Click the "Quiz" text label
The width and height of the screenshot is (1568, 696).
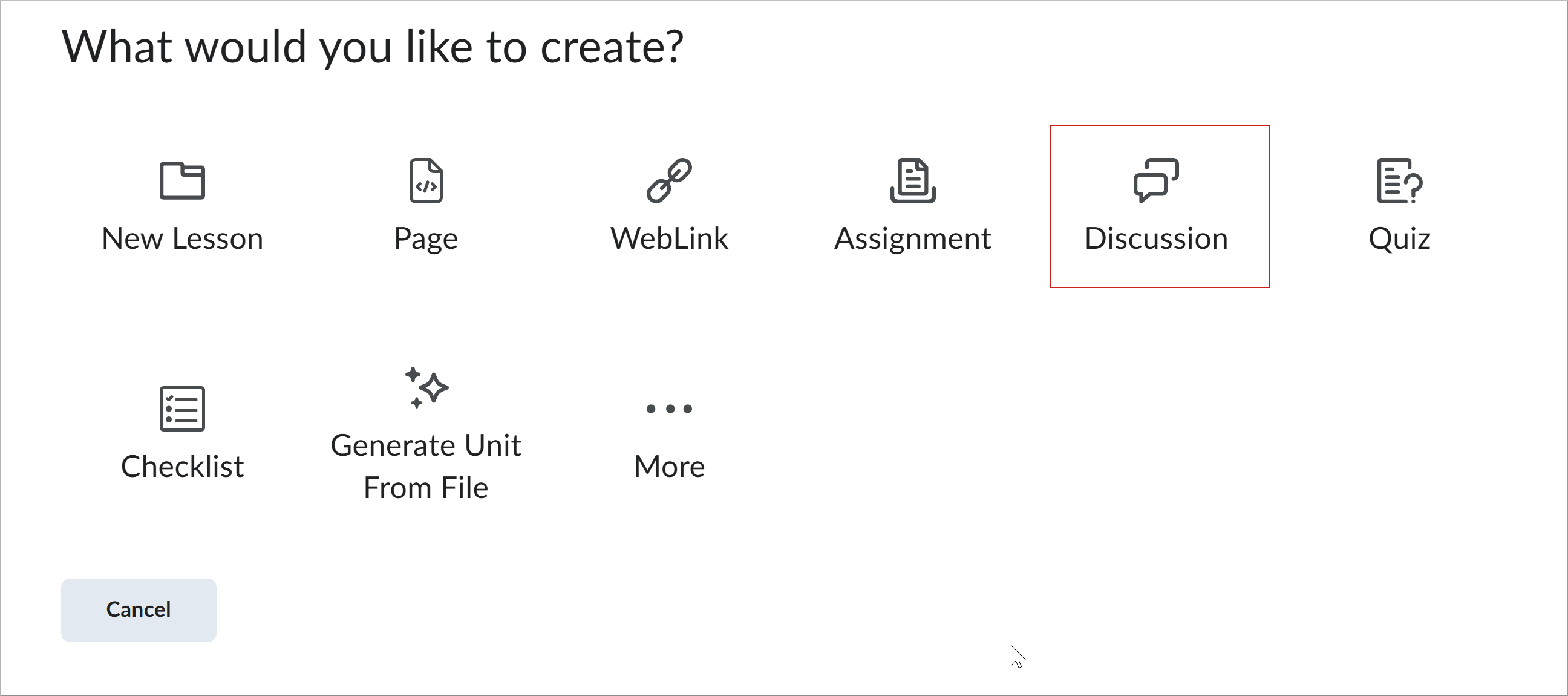click(1399, 238)
